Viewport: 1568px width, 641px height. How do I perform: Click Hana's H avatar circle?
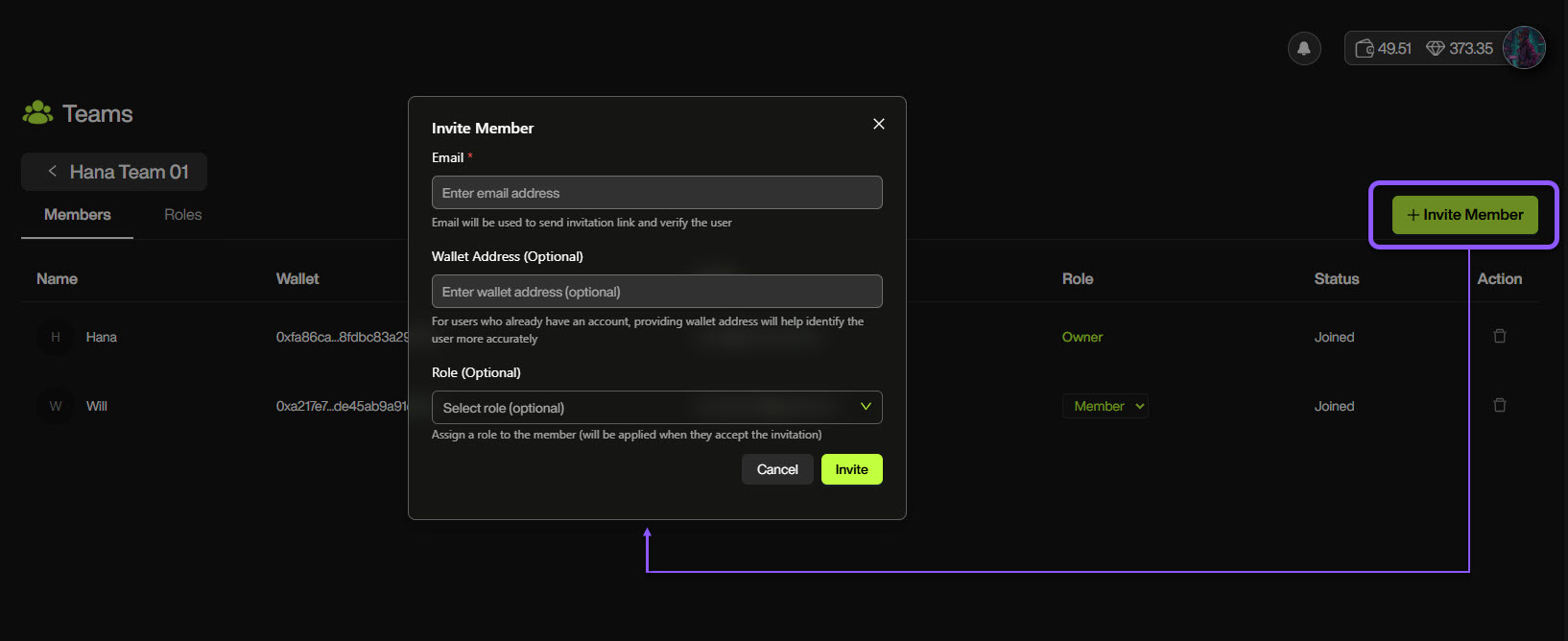click(x=56, y=337)
